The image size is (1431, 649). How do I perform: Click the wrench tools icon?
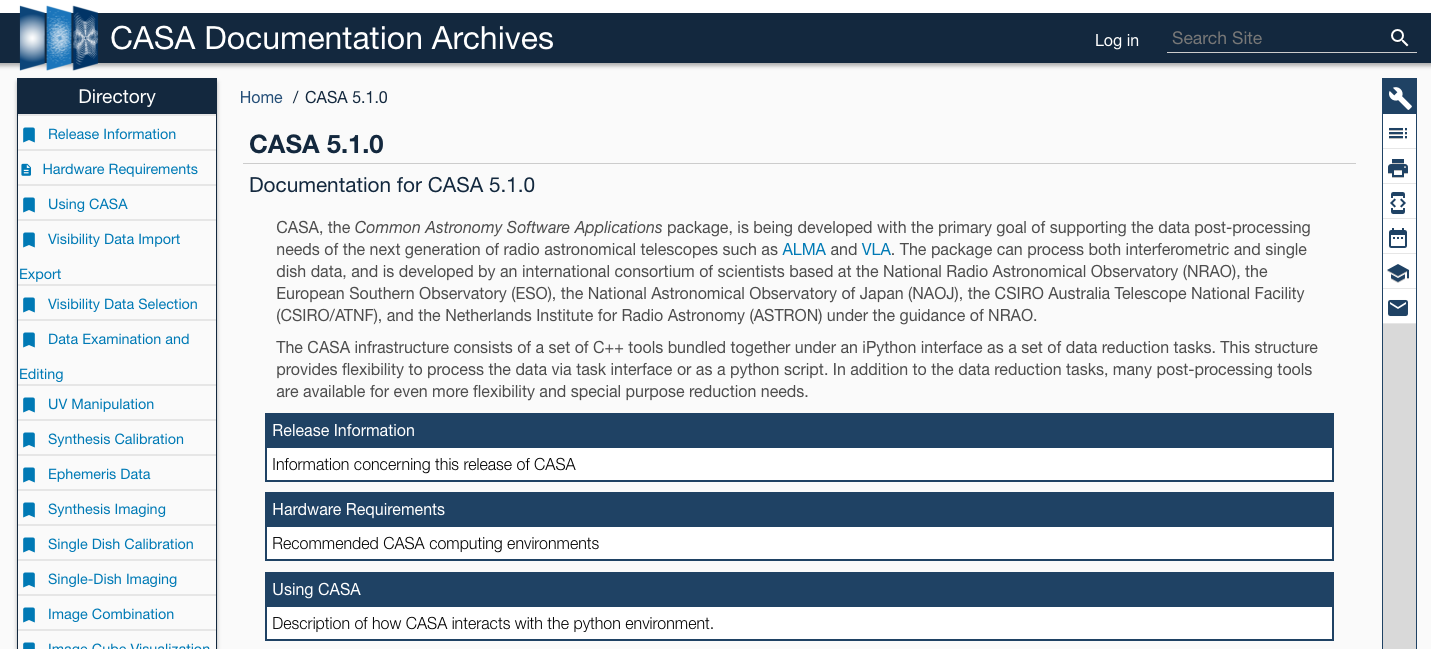[1399, 98]
